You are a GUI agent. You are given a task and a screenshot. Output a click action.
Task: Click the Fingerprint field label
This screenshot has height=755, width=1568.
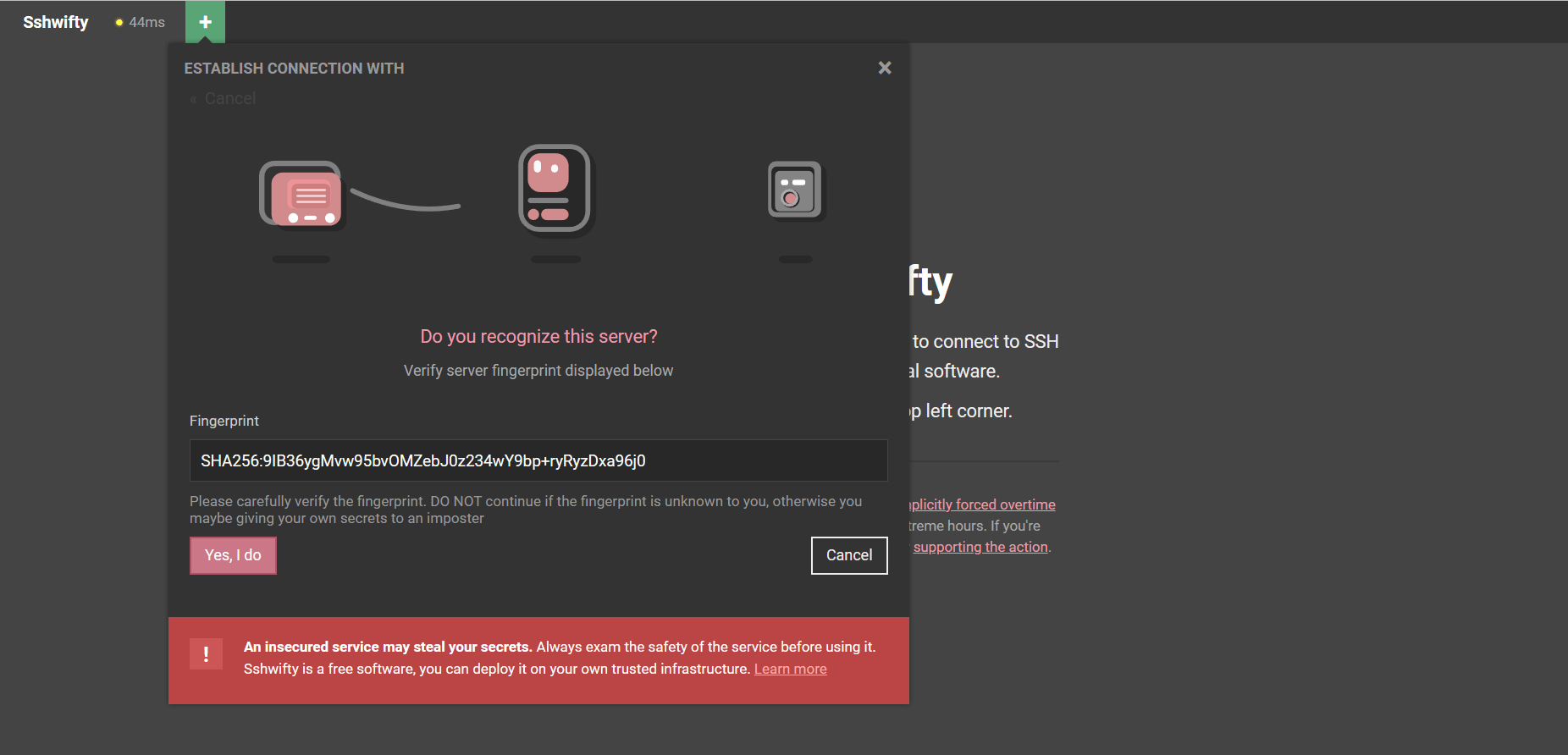click(x=224, y=421)
